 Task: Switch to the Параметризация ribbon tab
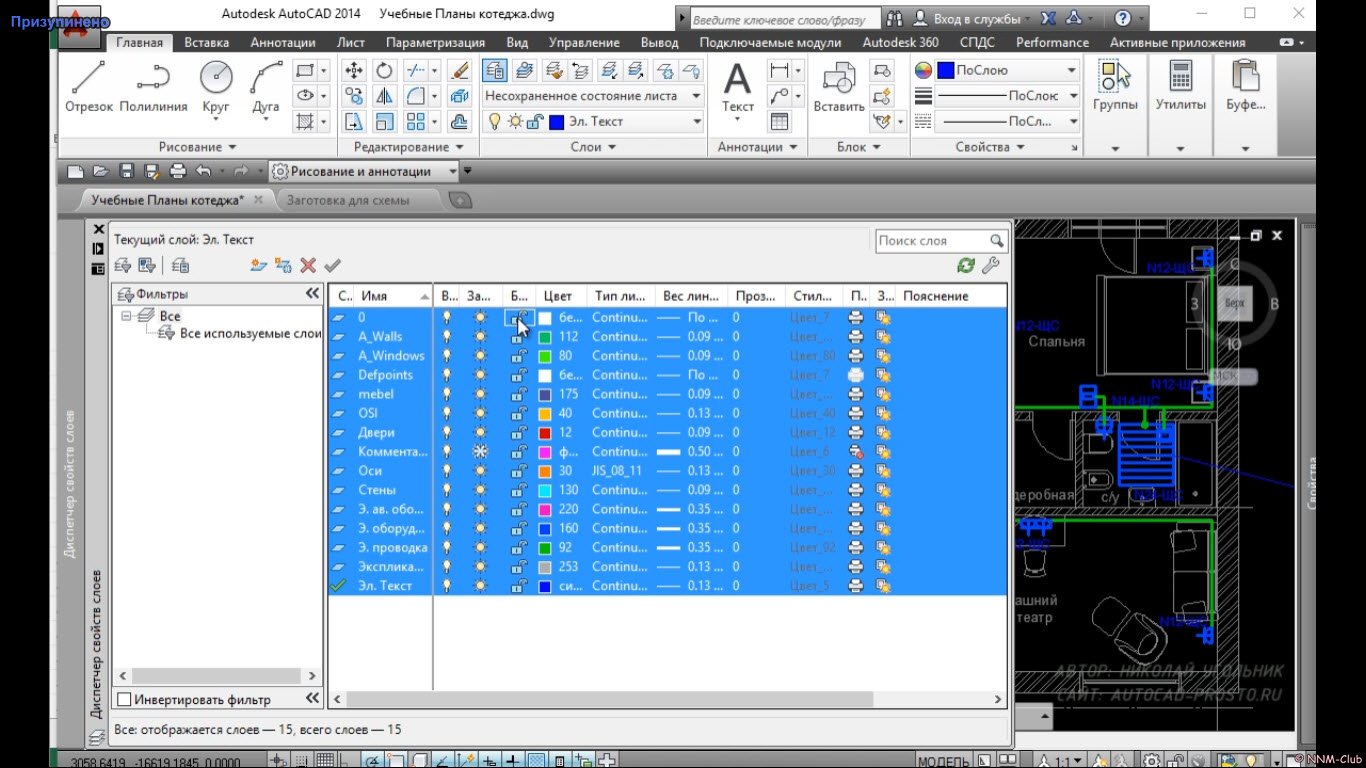tap(435, 42)
